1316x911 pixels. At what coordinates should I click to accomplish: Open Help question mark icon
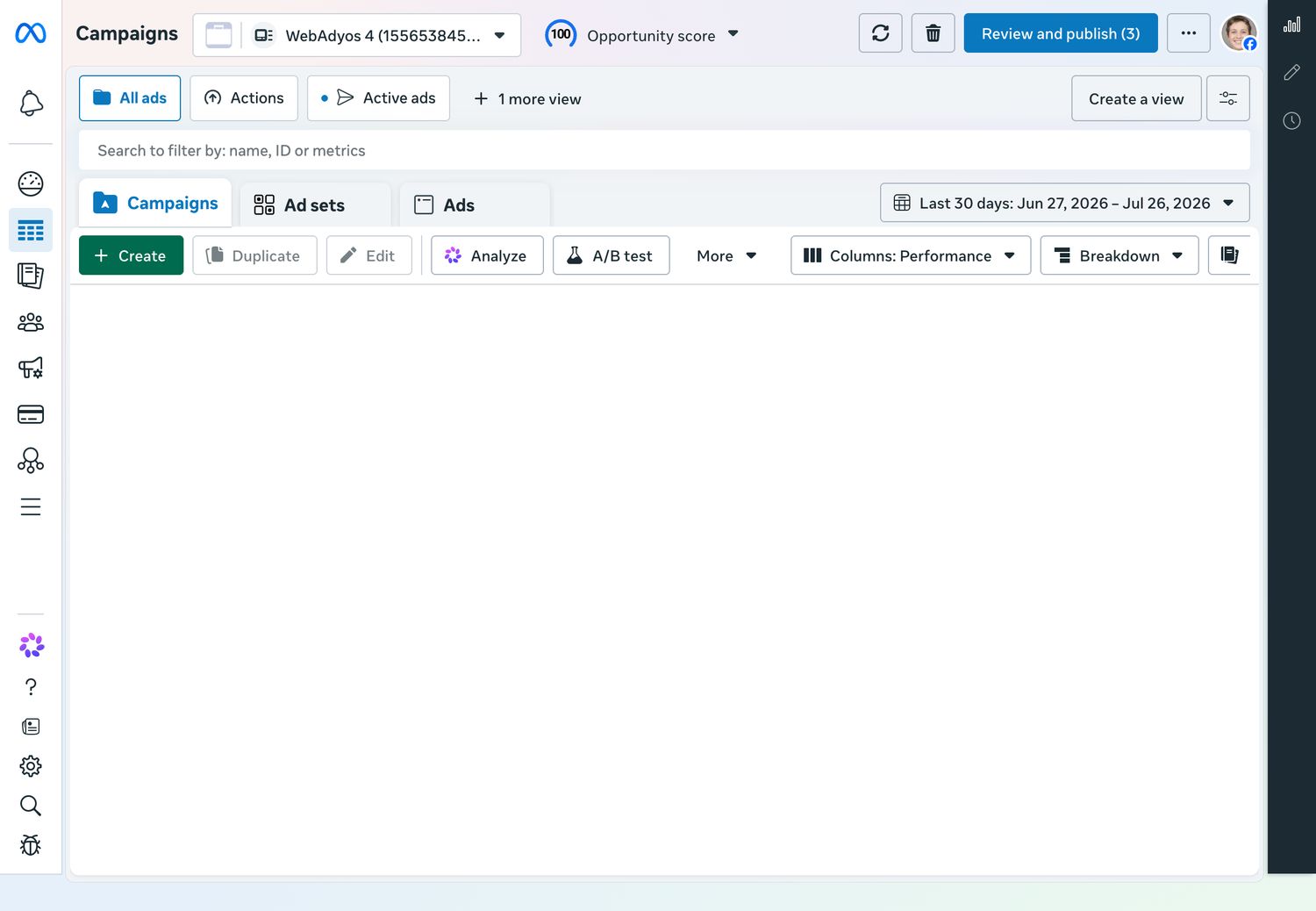(x=31, y=687)
